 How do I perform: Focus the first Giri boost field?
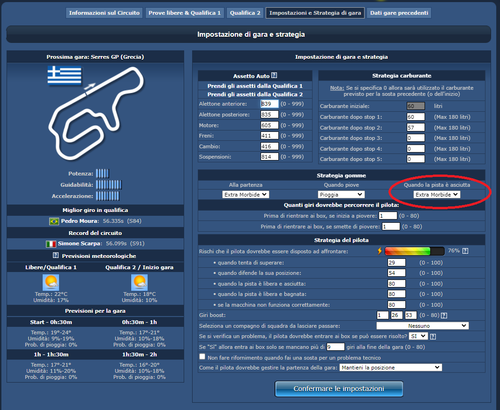(x=382, y=315)
